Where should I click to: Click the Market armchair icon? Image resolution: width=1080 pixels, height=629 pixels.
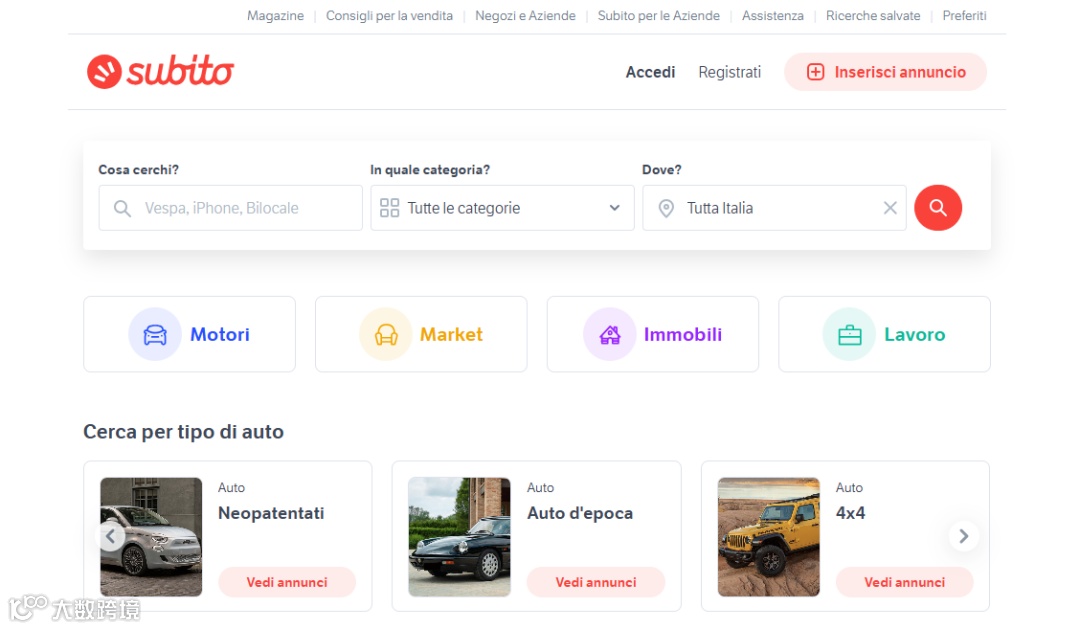(x=386, y=334)
